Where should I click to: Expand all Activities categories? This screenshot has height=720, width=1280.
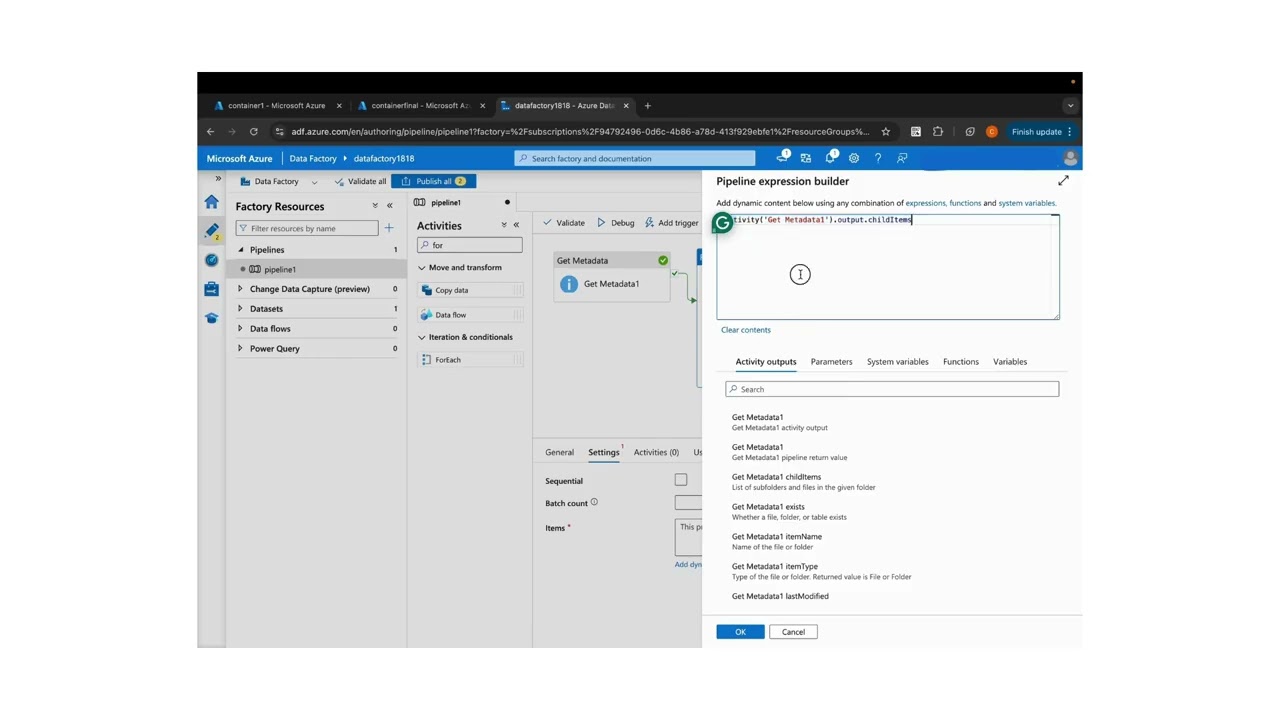coord(504,225)
